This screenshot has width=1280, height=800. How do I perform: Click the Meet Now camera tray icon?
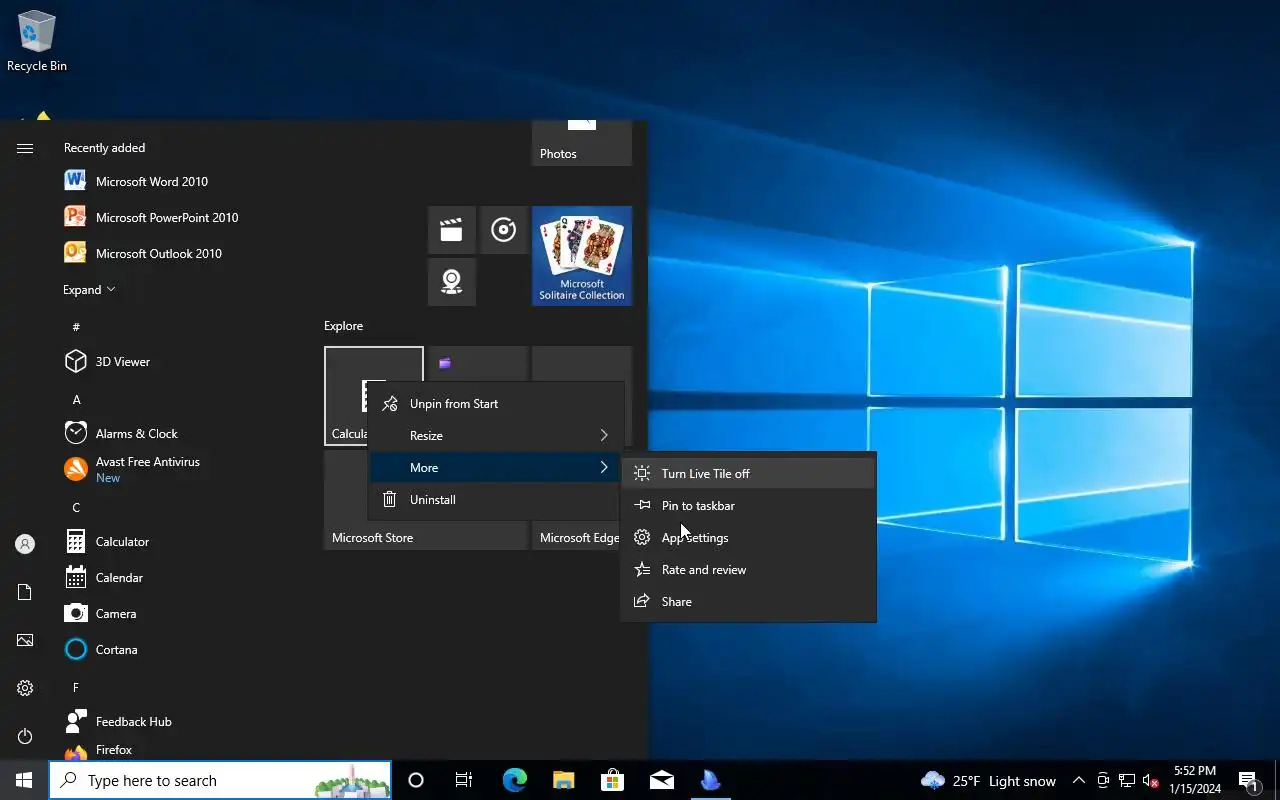click(x=1103, y=781)
